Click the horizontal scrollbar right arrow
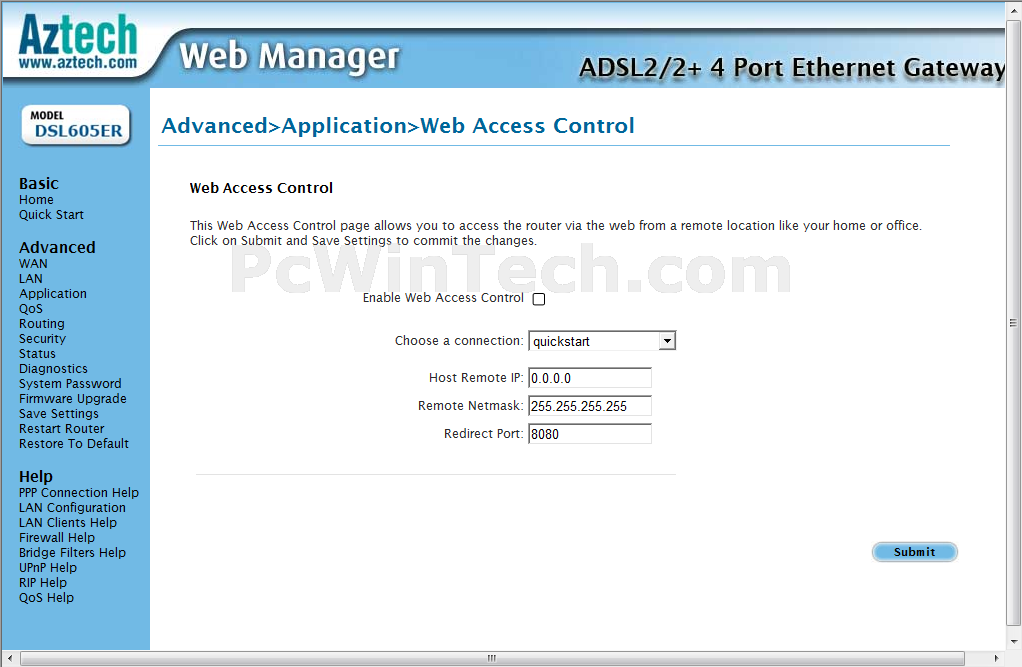1022x667 pixels. click(996, 658)
